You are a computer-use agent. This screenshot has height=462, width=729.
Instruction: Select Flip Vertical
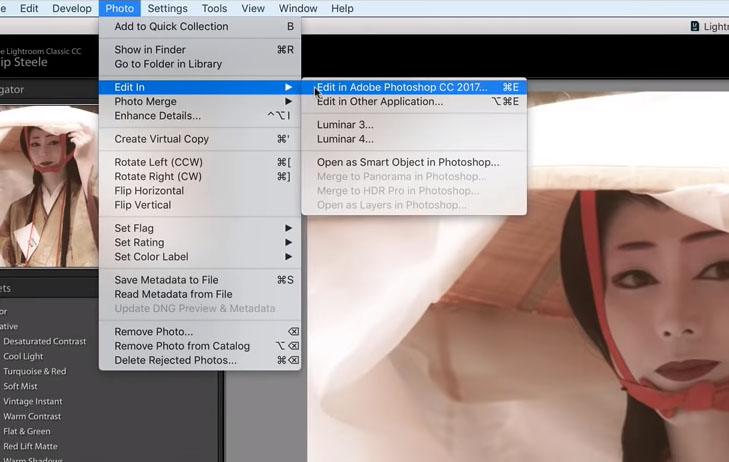(200, 205)
